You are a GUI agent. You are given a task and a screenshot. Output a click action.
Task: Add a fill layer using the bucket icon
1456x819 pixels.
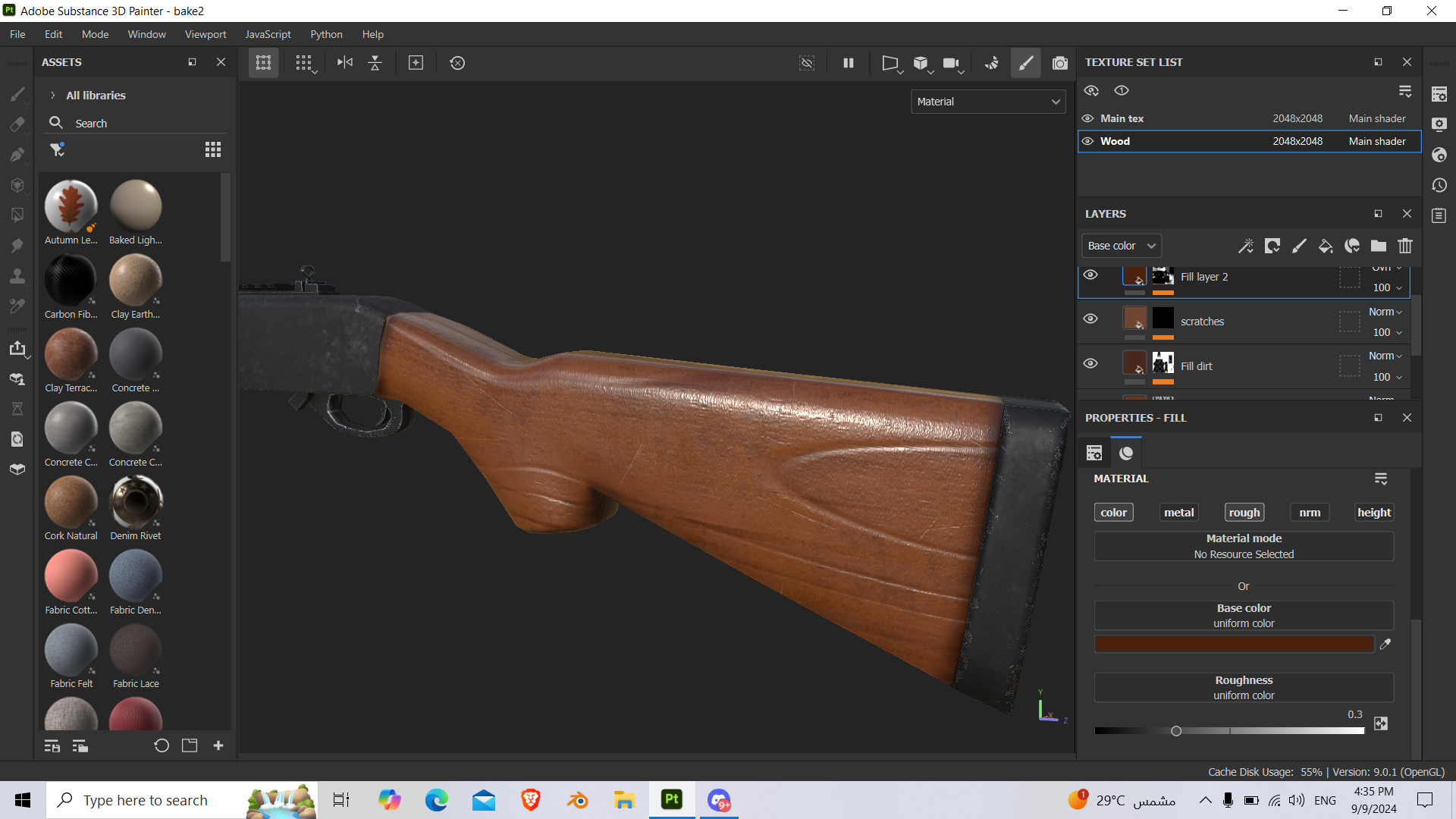click(1325, 246)
